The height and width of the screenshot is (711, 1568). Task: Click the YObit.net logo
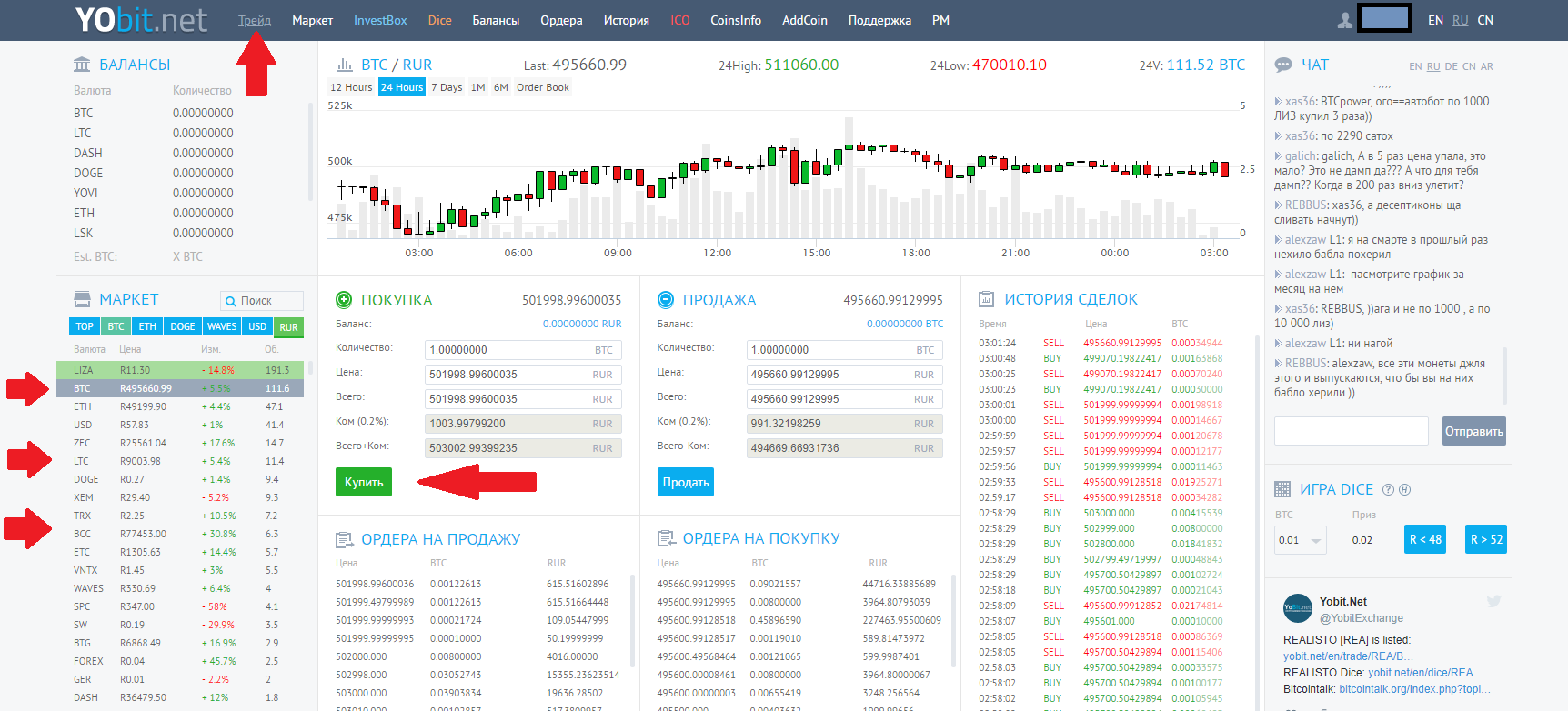pos(141,20)
